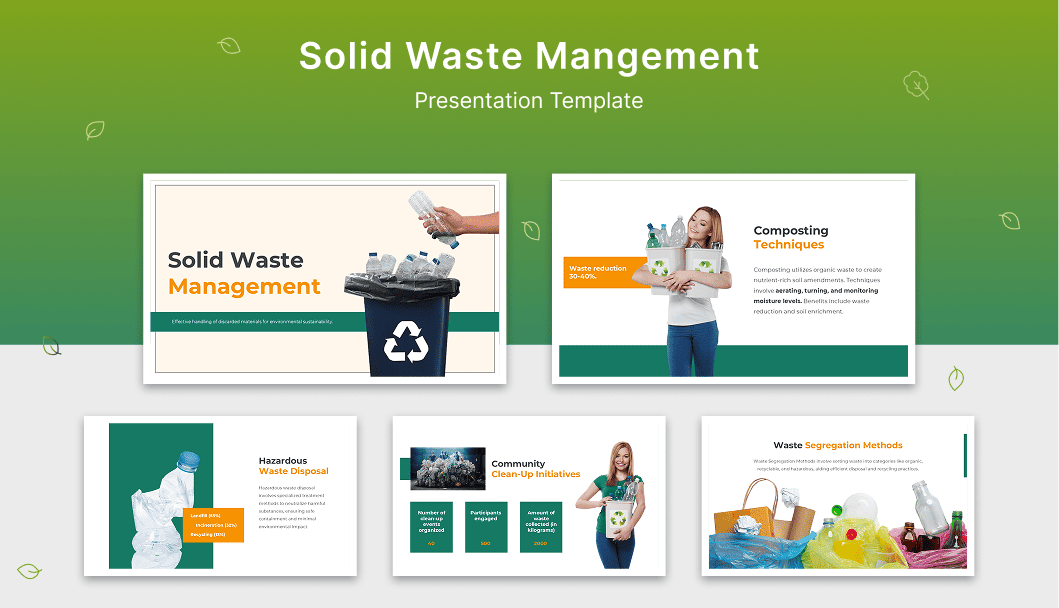Viewport: 1059px width, 608px height.
Task: Click the leaf outline above the word Template
Action: pos(229,46)
